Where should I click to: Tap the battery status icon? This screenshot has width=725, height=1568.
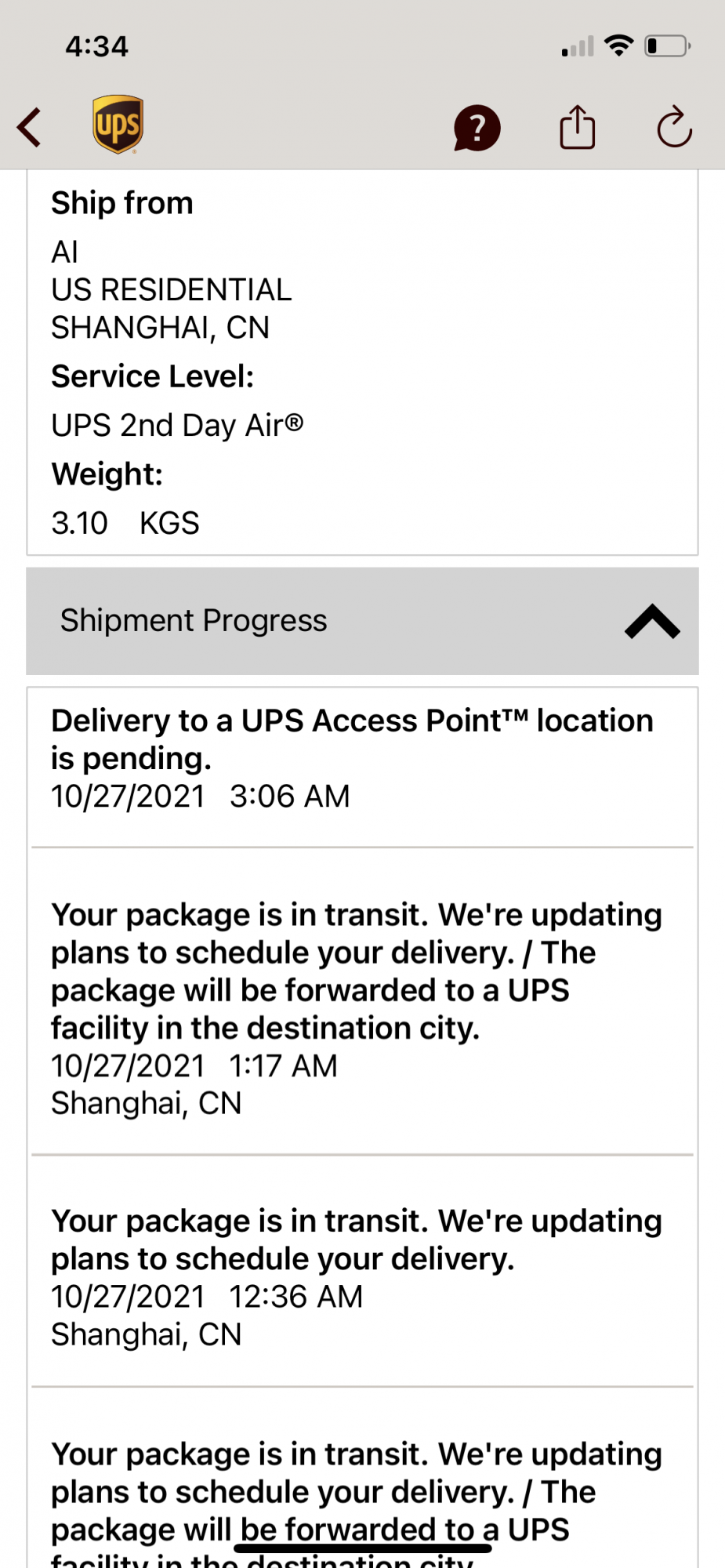[x=667, y=46]
